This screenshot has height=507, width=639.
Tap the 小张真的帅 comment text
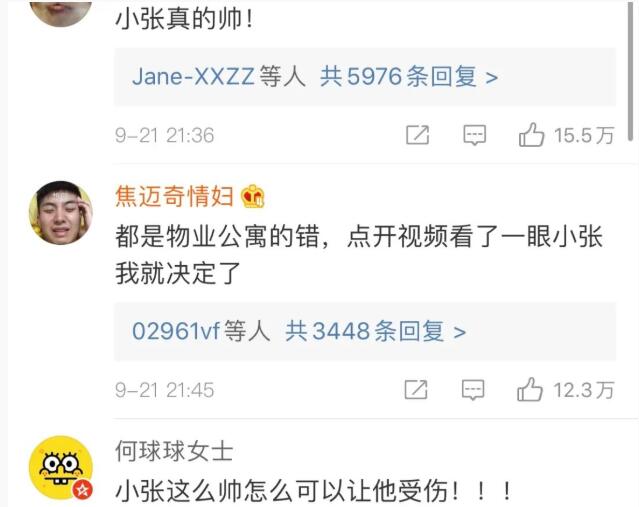pos(185,19)
